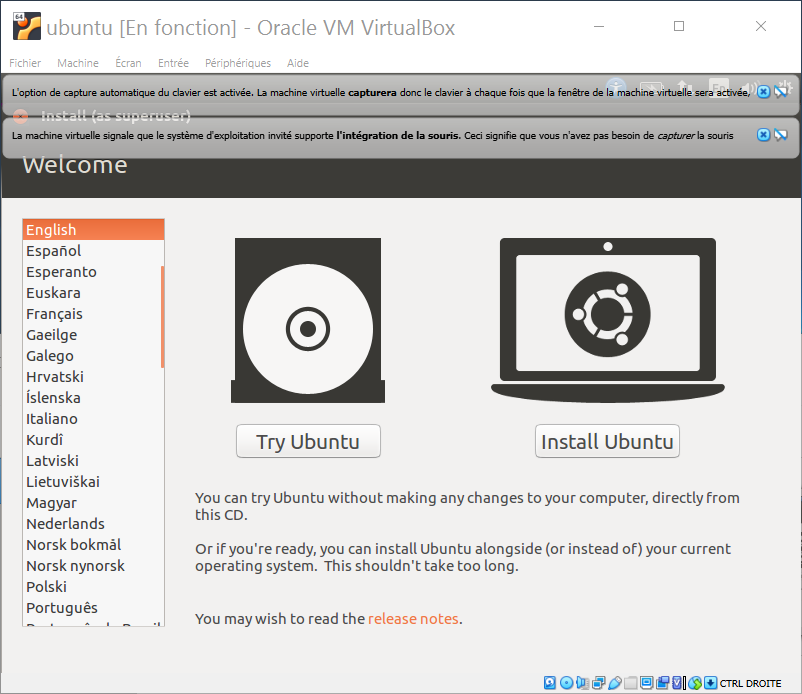Viewport: 802px width, 694px height.
Task: Open the Fichier menu
Action: click(25, 63)
